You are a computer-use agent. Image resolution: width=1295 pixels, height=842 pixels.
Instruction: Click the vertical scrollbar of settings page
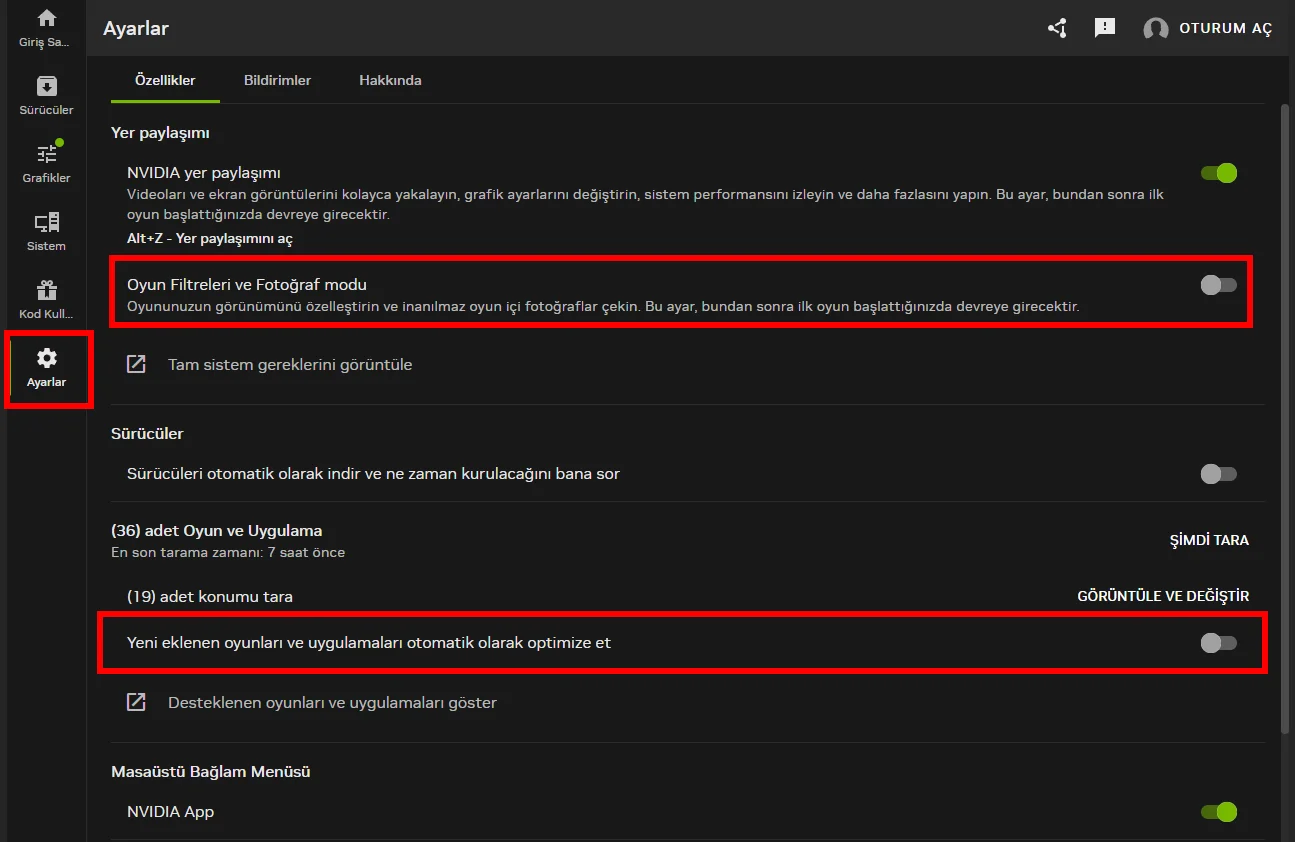pos(1285,420)
